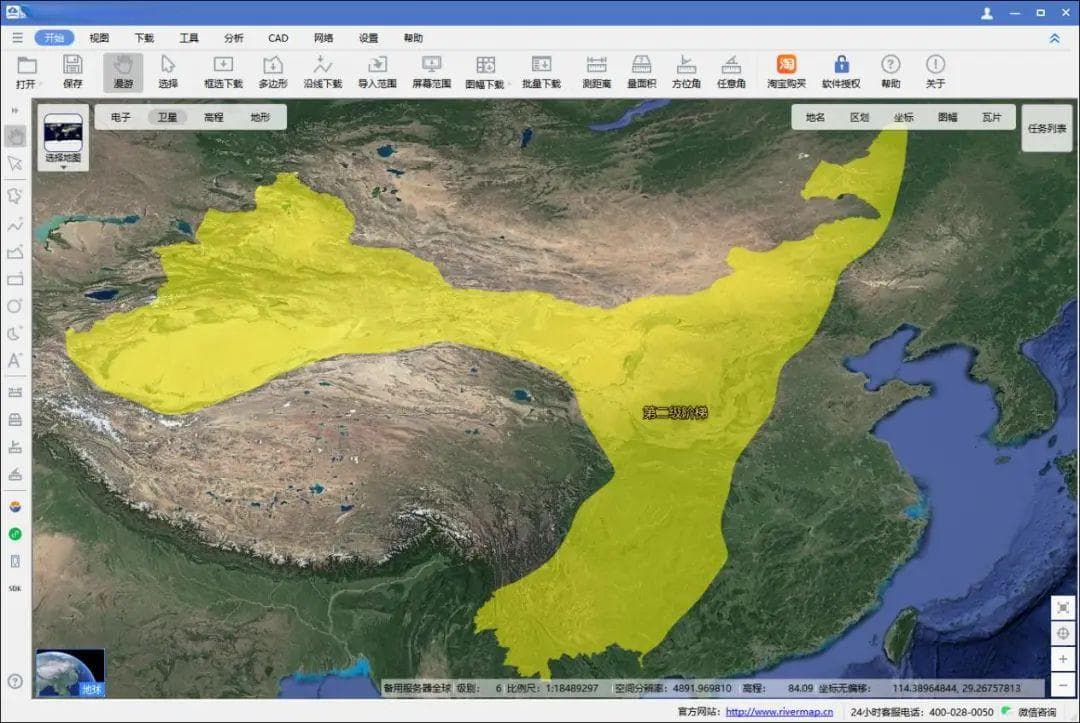Toggle the 地名 place names overlay
The image size is (1080, 723).
coord(816,118)
